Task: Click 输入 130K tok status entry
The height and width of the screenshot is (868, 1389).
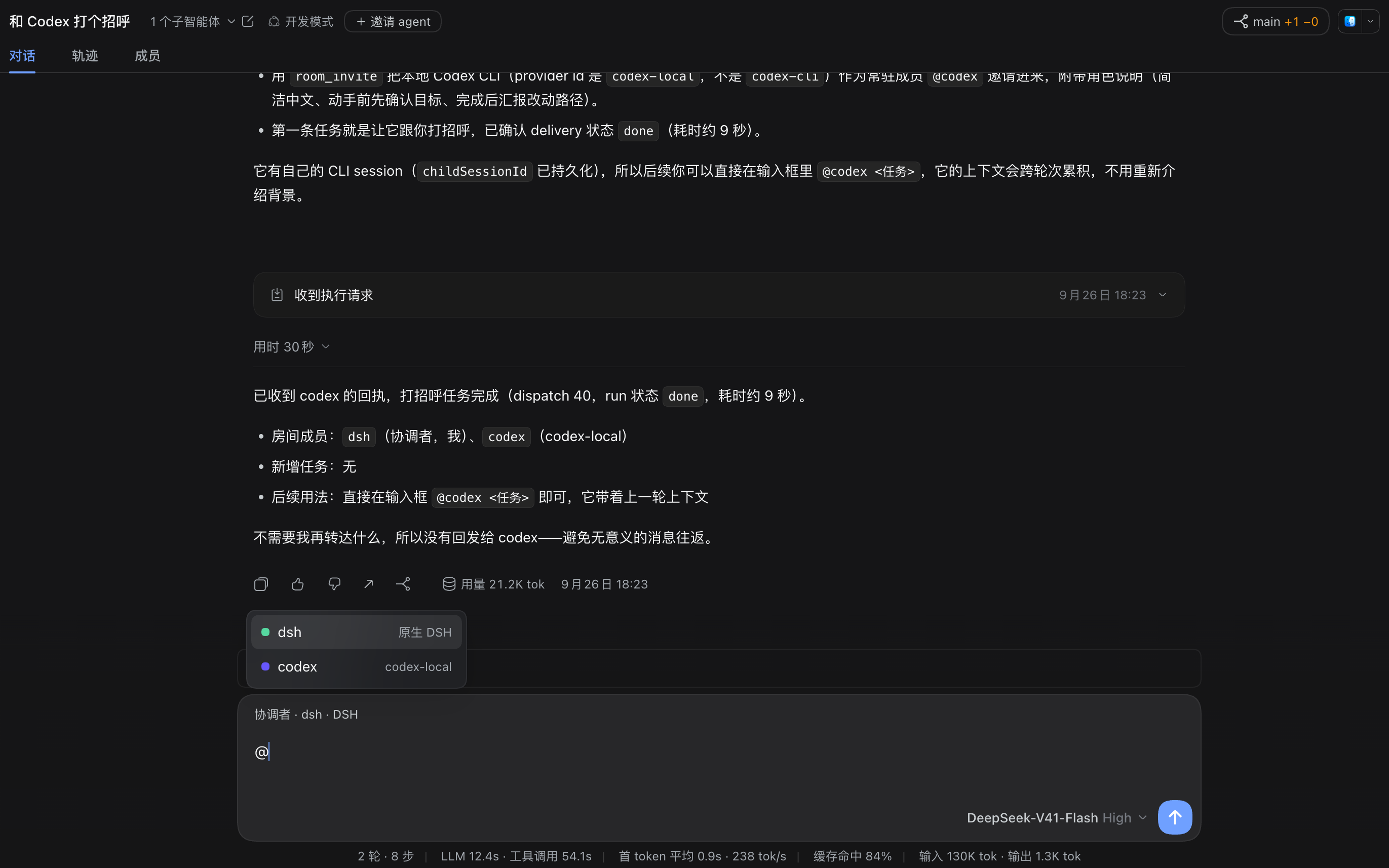Action: (x=958, y=856)
